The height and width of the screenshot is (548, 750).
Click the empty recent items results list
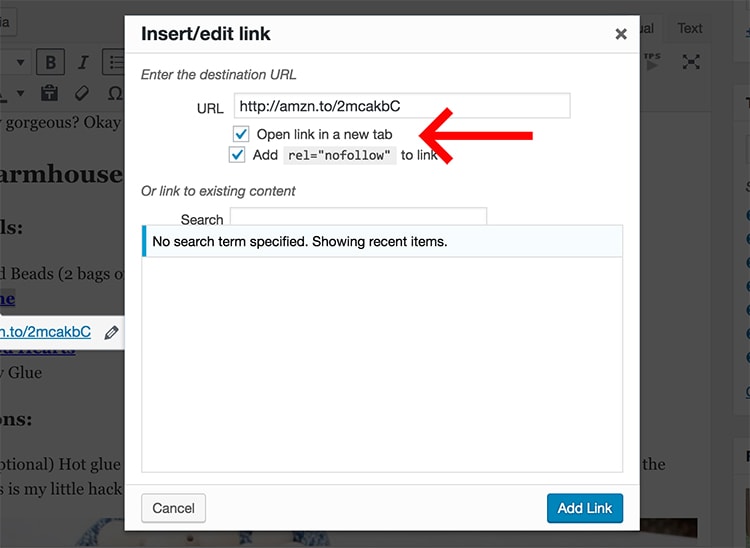click(382, 364)
